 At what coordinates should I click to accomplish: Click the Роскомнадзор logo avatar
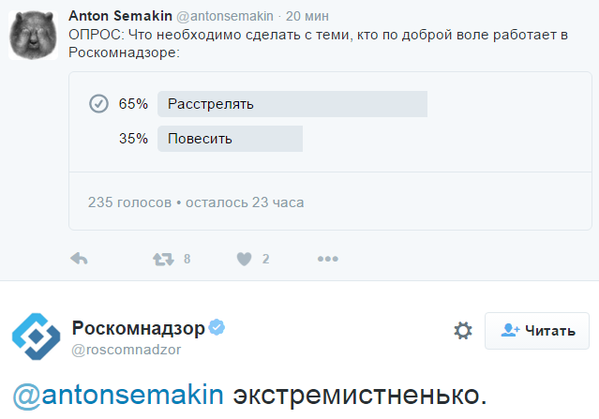[36, 336]
